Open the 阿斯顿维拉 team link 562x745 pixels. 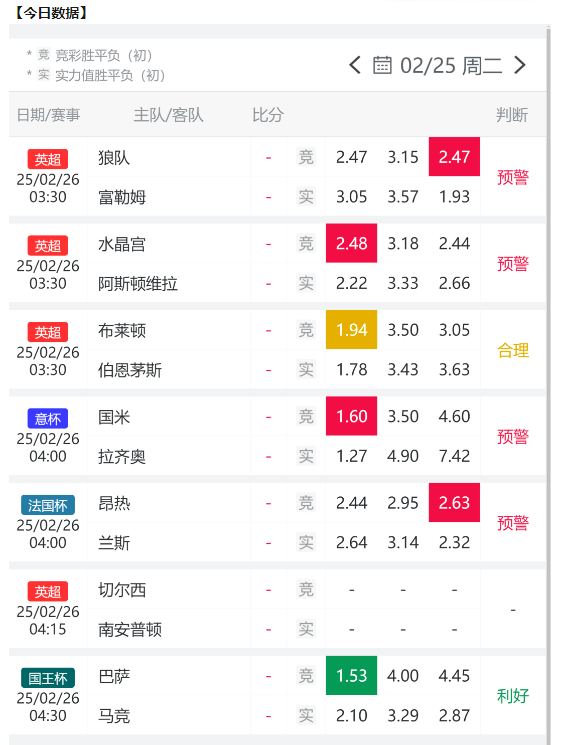tap(138, 284)
